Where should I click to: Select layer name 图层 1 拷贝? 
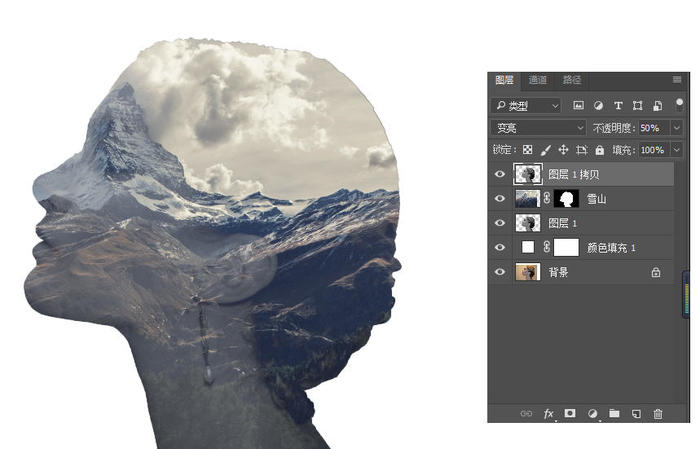pyautogui.click(x=573, y=175)
